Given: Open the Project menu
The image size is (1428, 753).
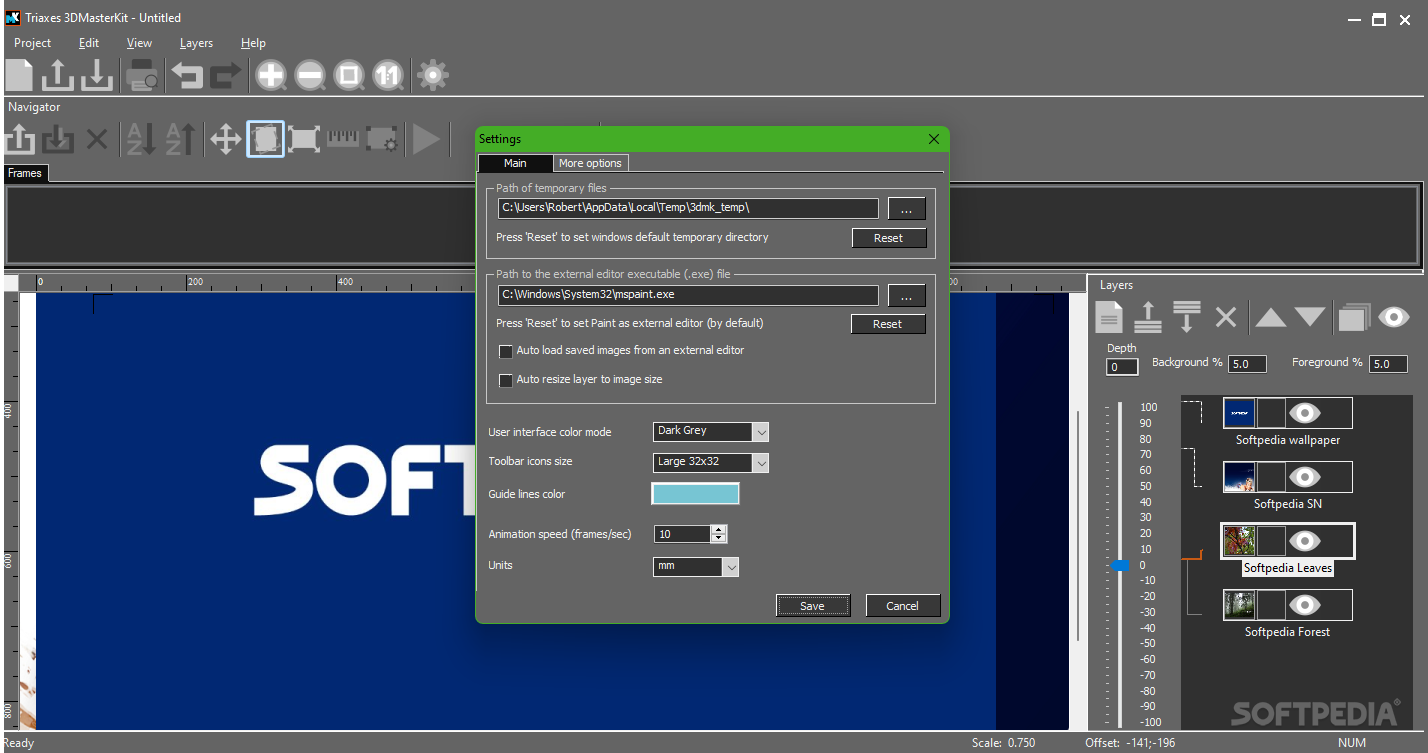Looking at the screenshot, I should (x=33, y=43).
